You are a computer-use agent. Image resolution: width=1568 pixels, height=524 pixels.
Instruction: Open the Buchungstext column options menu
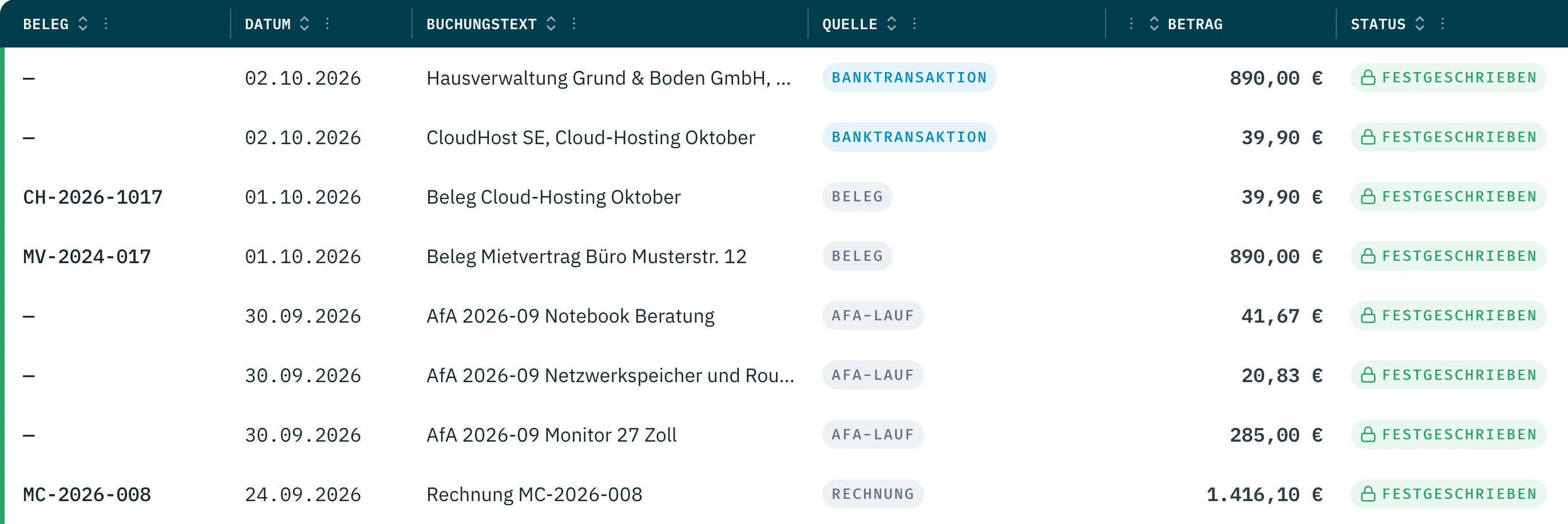[x=574, y=23]
